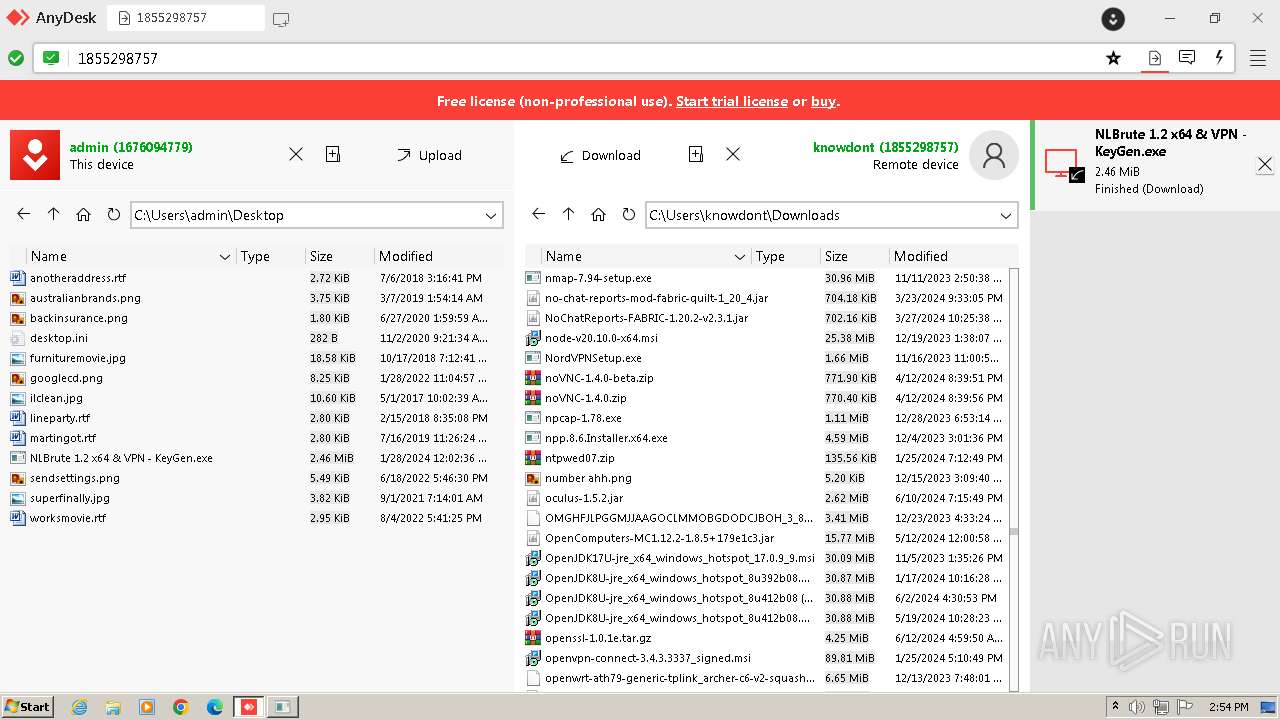This screenshot has height=720, width=1280.
Task: Expand the local path dropdown
Action: tap(491, 215)
